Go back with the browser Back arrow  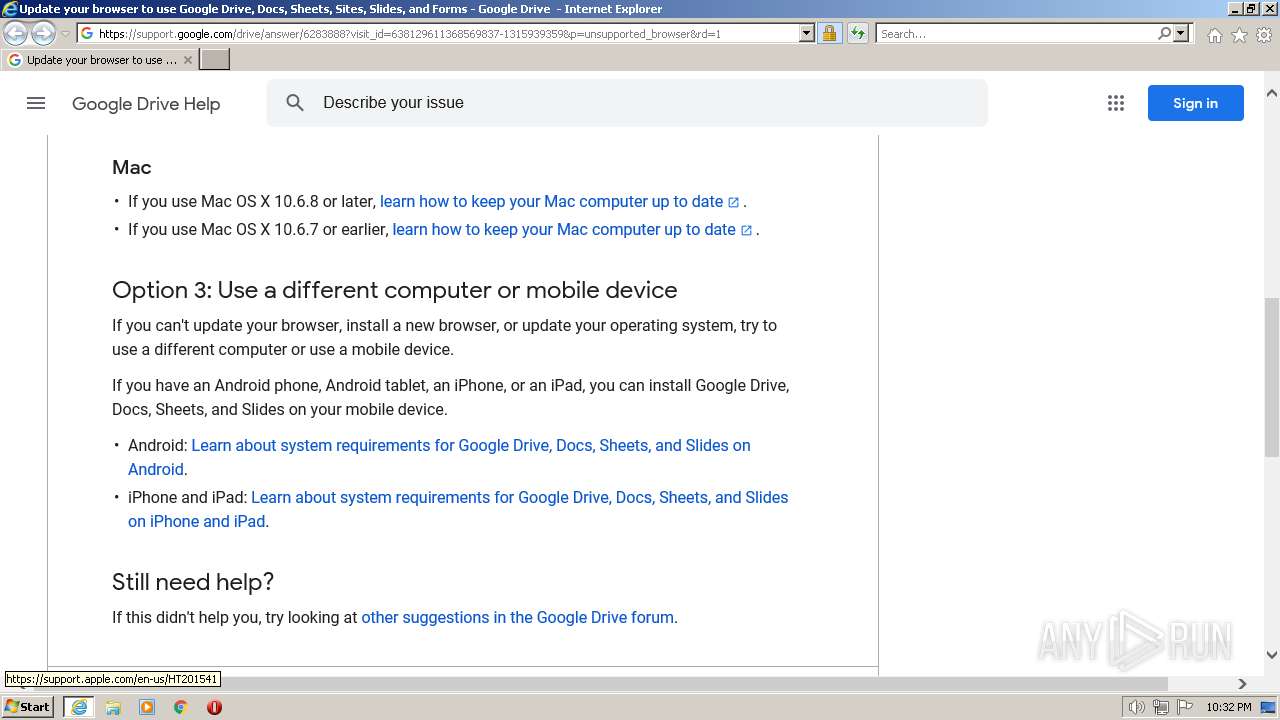tap(16, 34)
